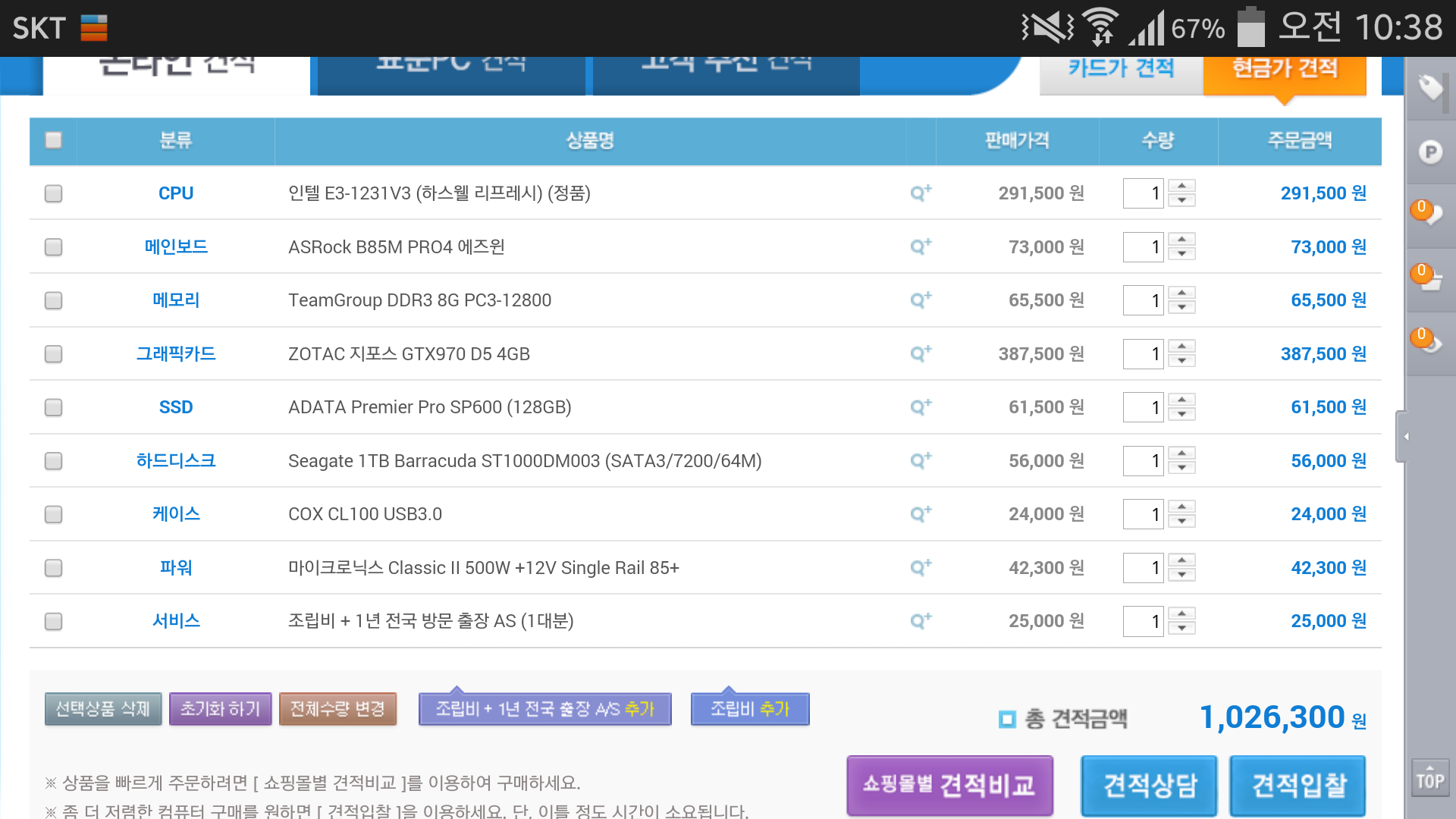The image size is (1456, 819).
Task: Select the checkbox next to 하드디스크
Action: coord(53,461)
